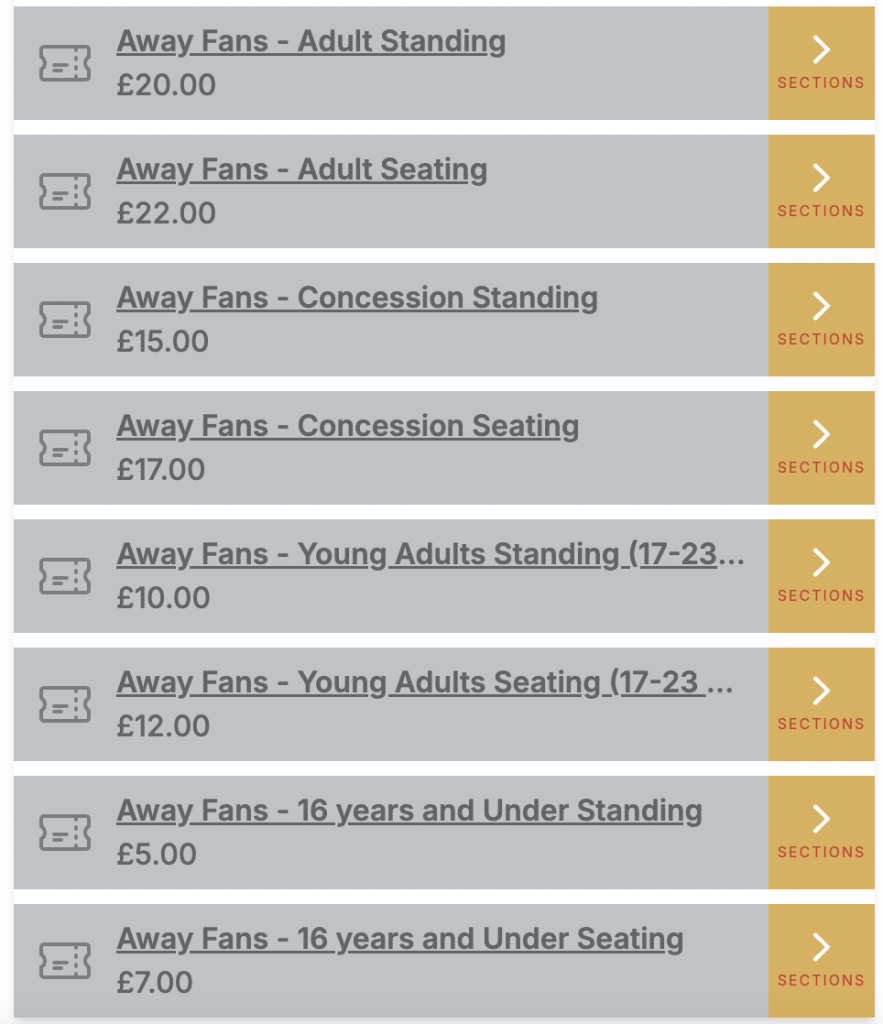Expand Sections for Adult Standing ticket
883x1024 pixels.
(821, 63)
